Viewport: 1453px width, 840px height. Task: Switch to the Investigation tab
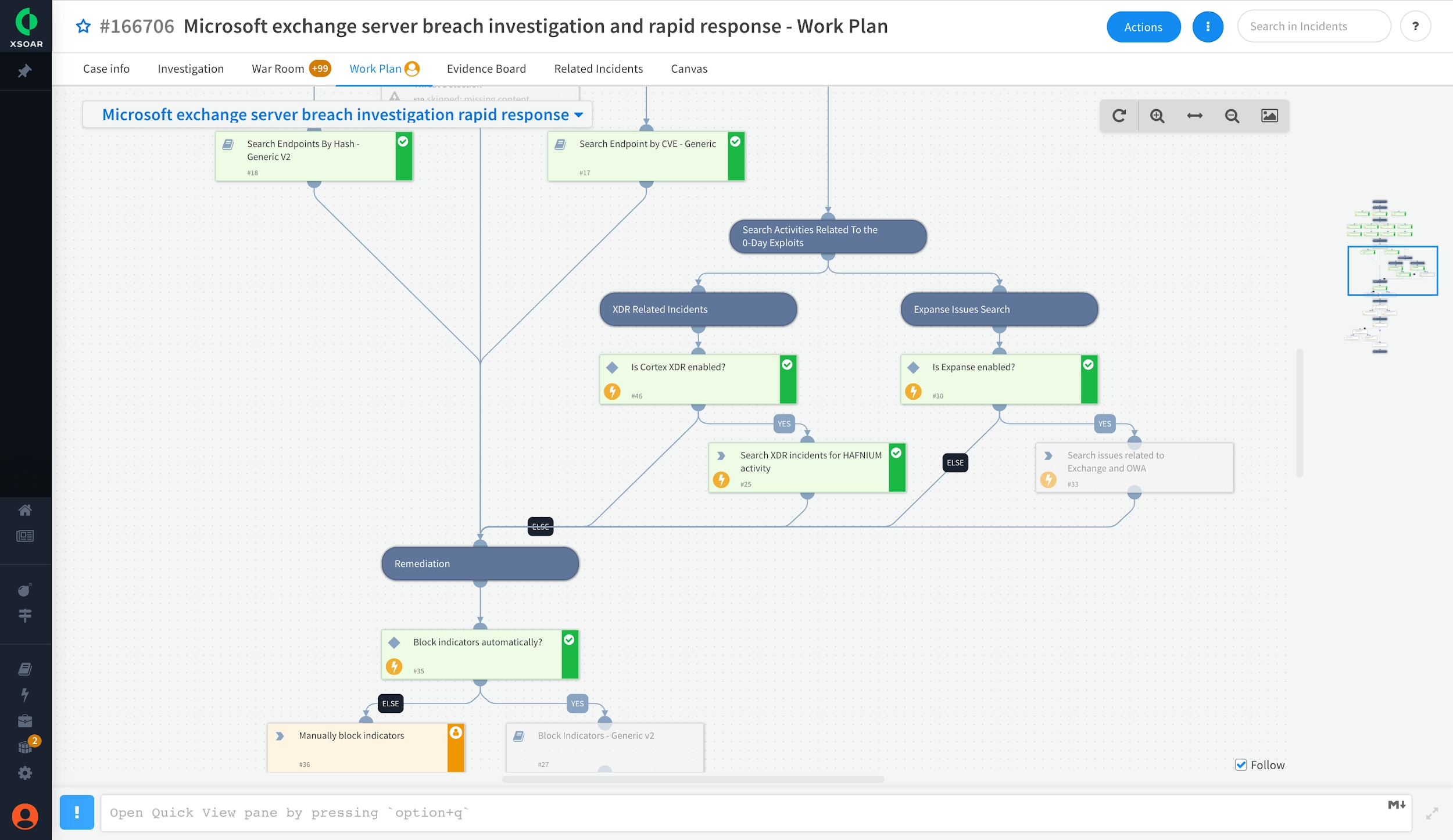coord(191,69)
